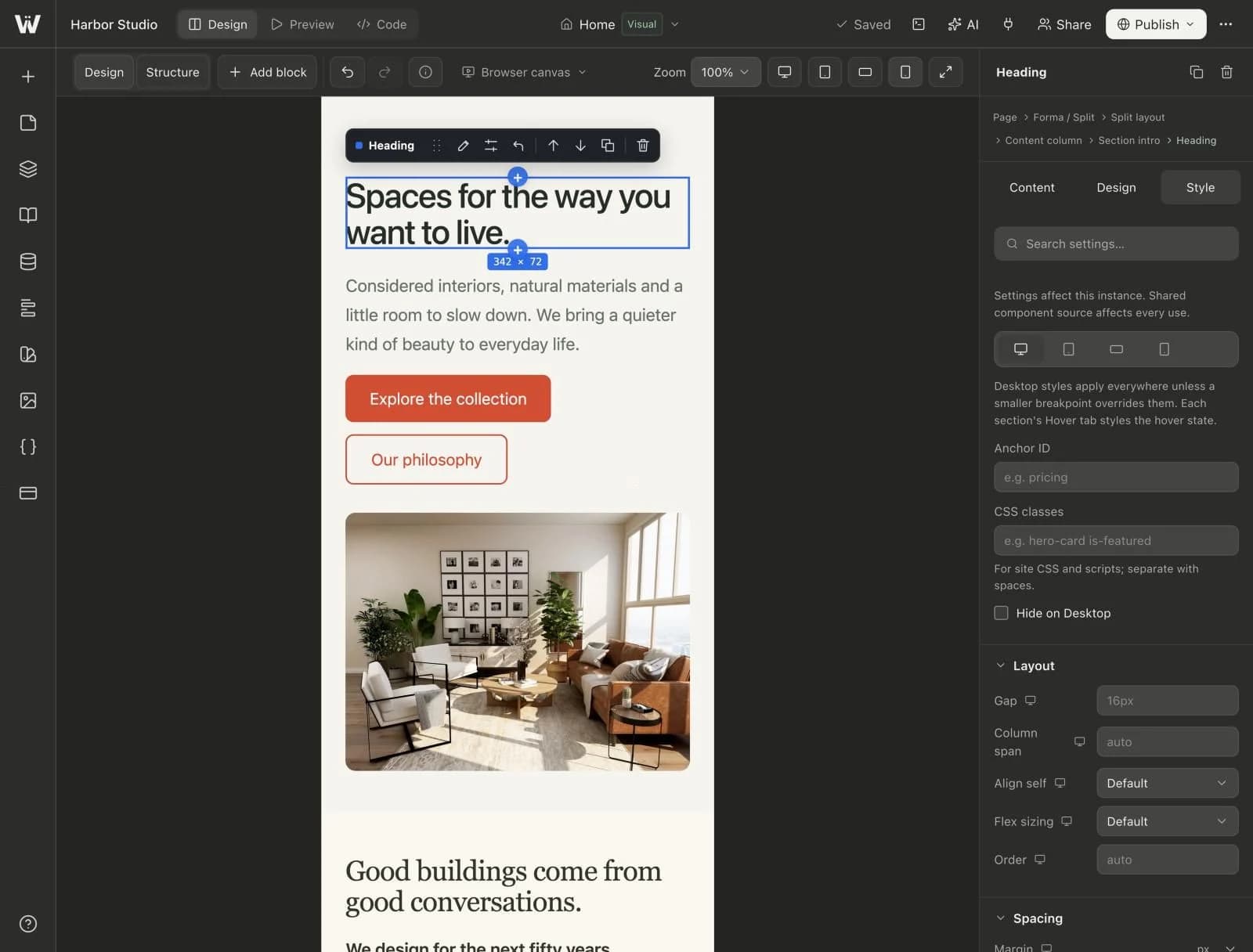Switch to the Content tab
The height and width of the screenshot is (952, 1253).
coord(1032,187)
